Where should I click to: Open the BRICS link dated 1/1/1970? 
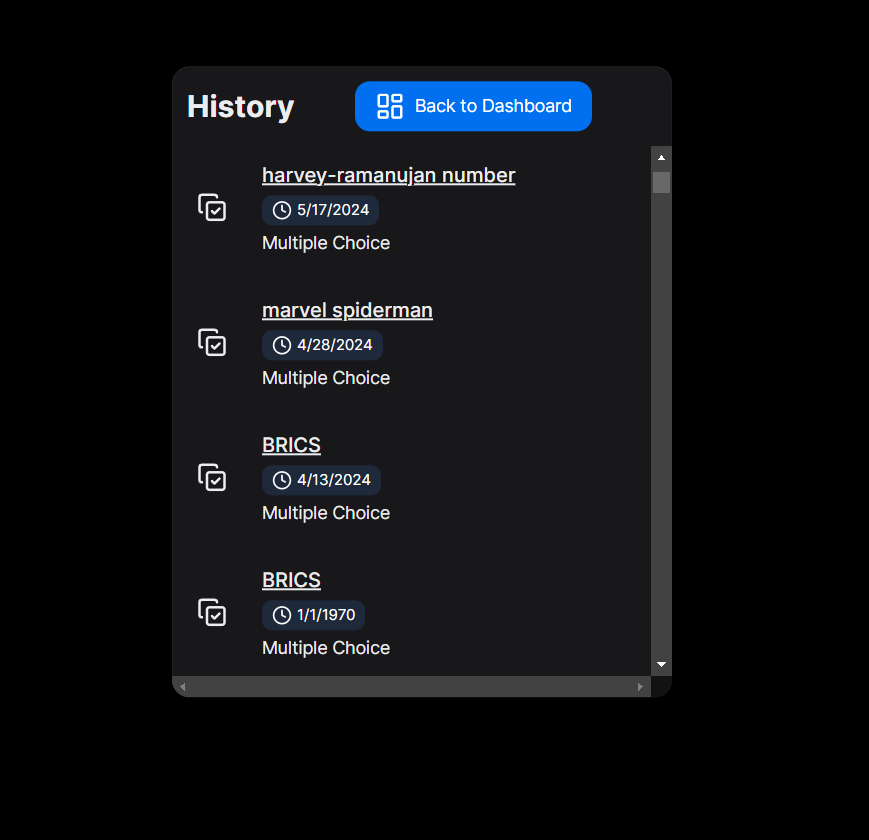[292, 580]
